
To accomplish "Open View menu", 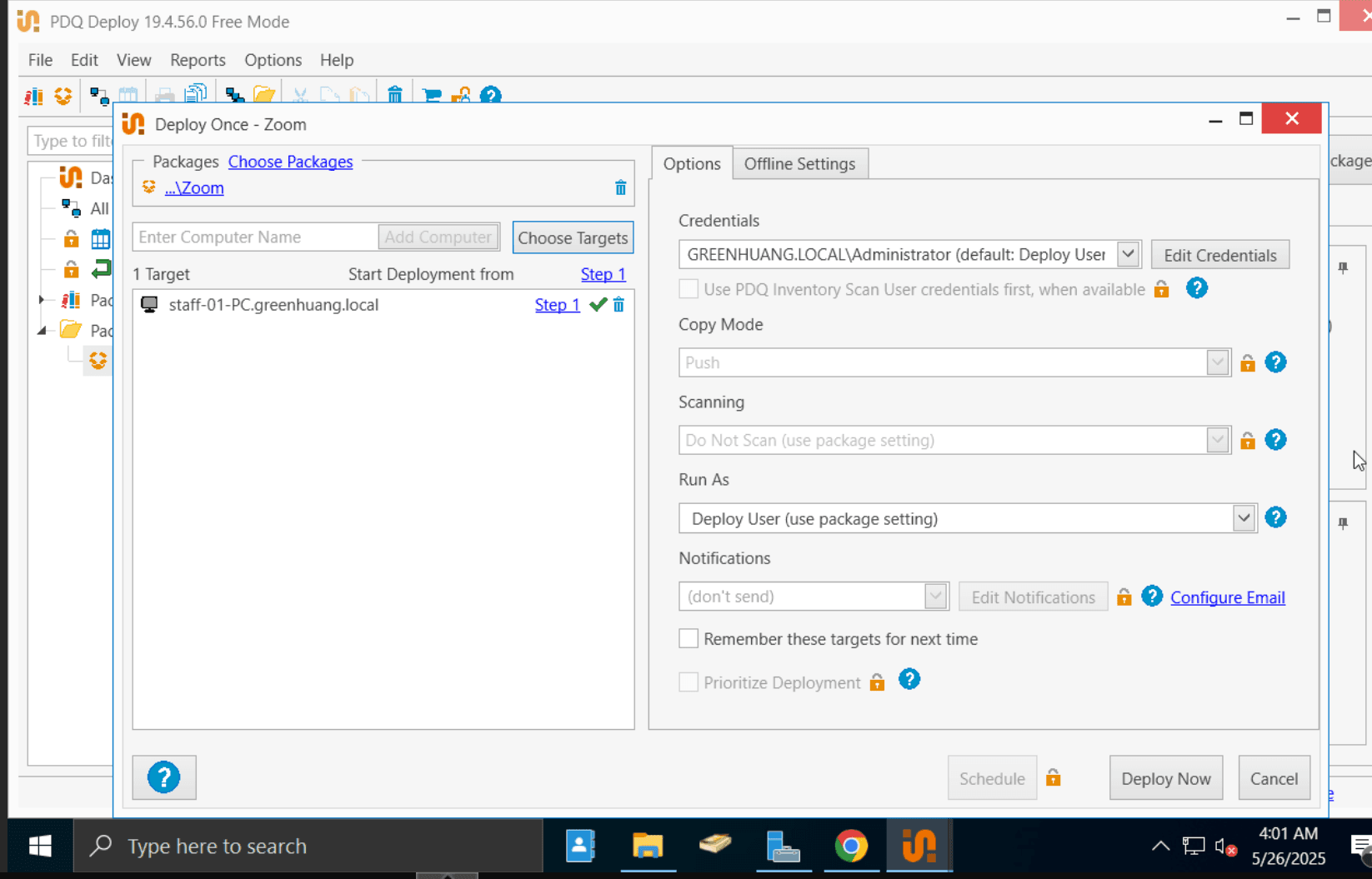I will click(x=133, y=60).
